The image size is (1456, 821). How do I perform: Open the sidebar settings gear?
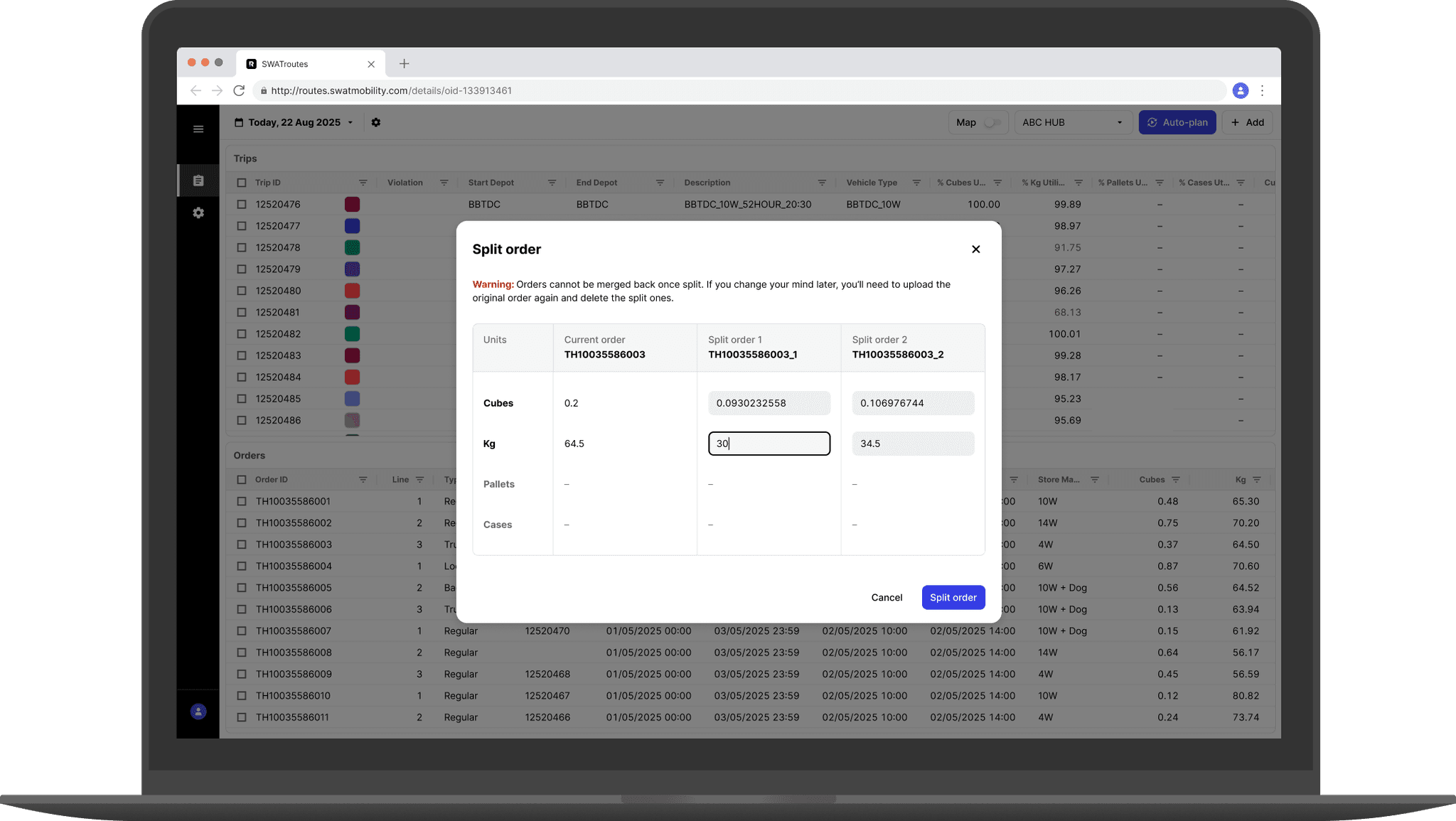coord(198,213)
